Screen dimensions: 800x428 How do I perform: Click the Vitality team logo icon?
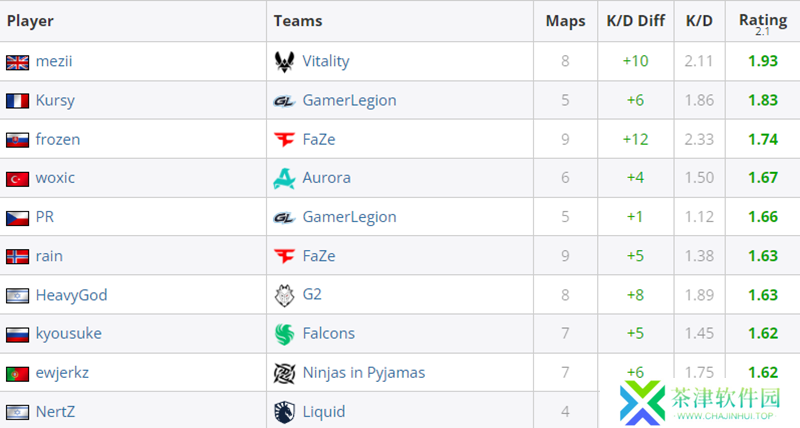point(284,62)
